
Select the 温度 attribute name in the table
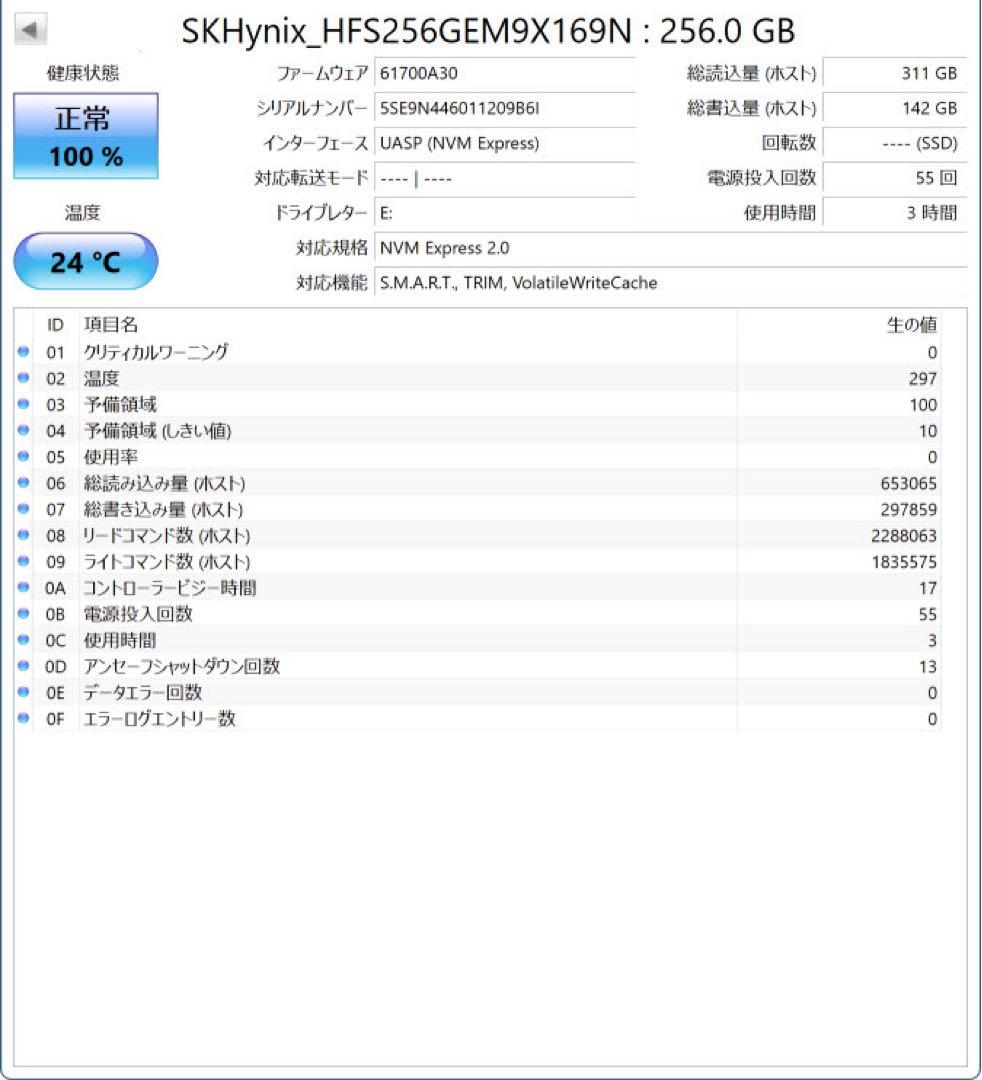(101, 378)
